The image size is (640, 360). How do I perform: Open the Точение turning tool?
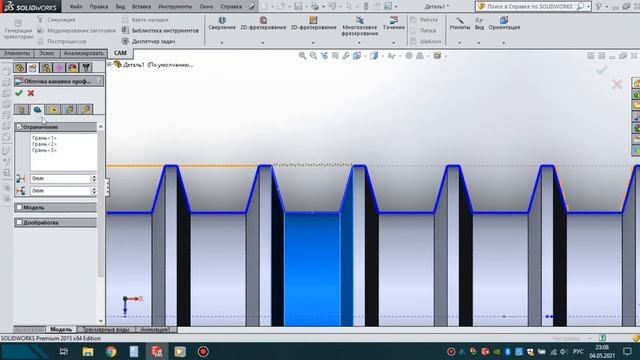(393, 23)
